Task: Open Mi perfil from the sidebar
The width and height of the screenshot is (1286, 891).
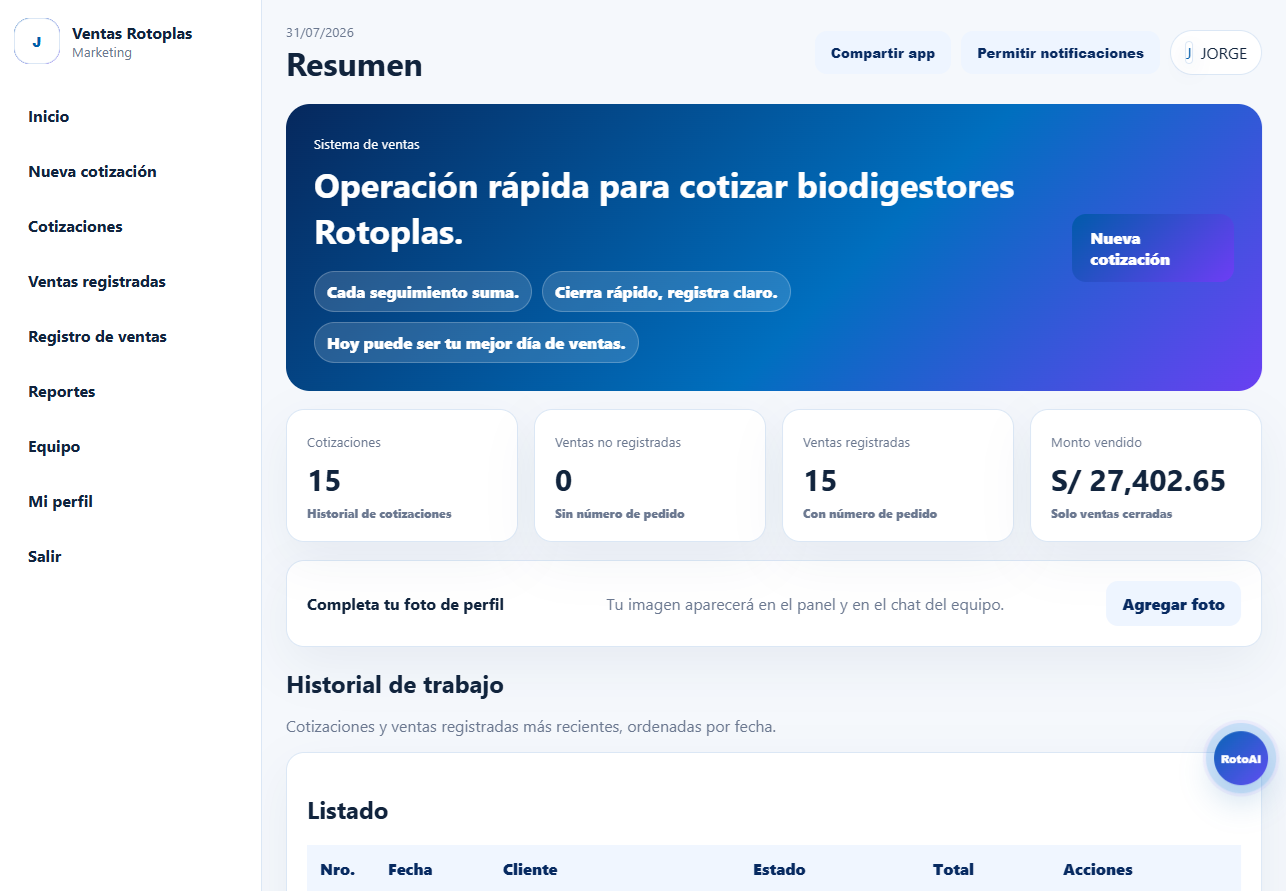Action: [x=61, y=502]
